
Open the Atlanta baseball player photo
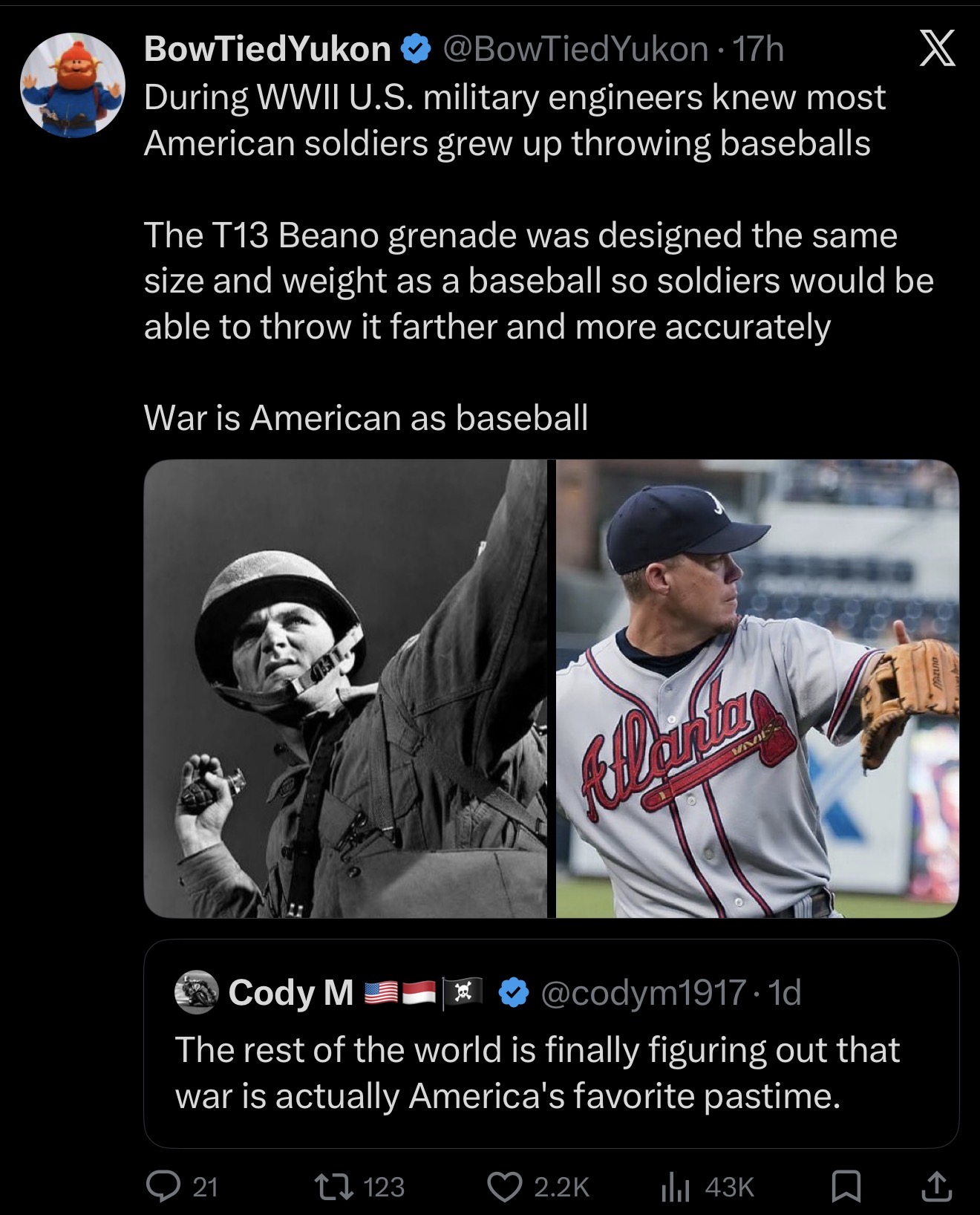point(757,688)
